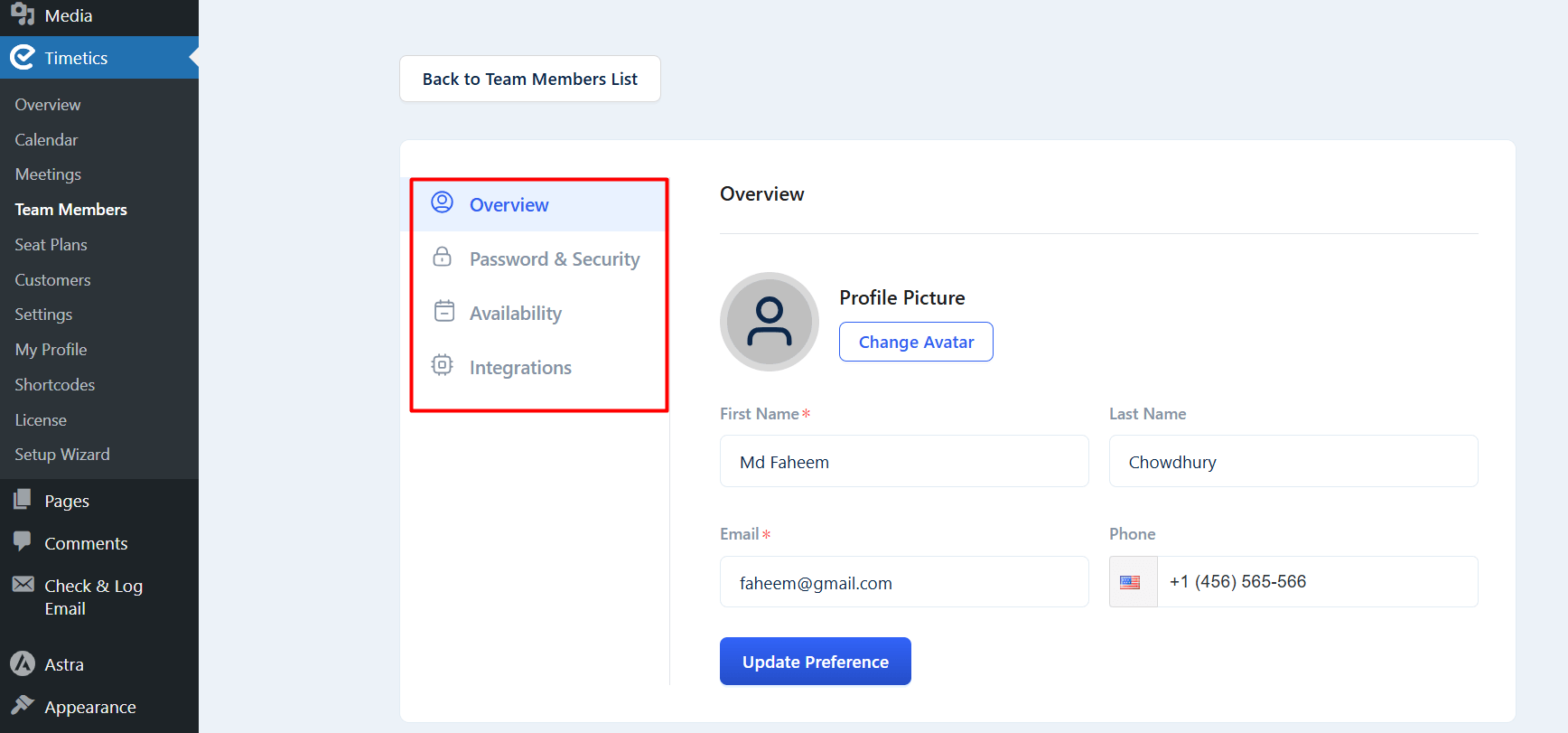The height and width of the screenshot is (733, 1568).
Task: Click Back to Team Members List
Action: [529, 80]
